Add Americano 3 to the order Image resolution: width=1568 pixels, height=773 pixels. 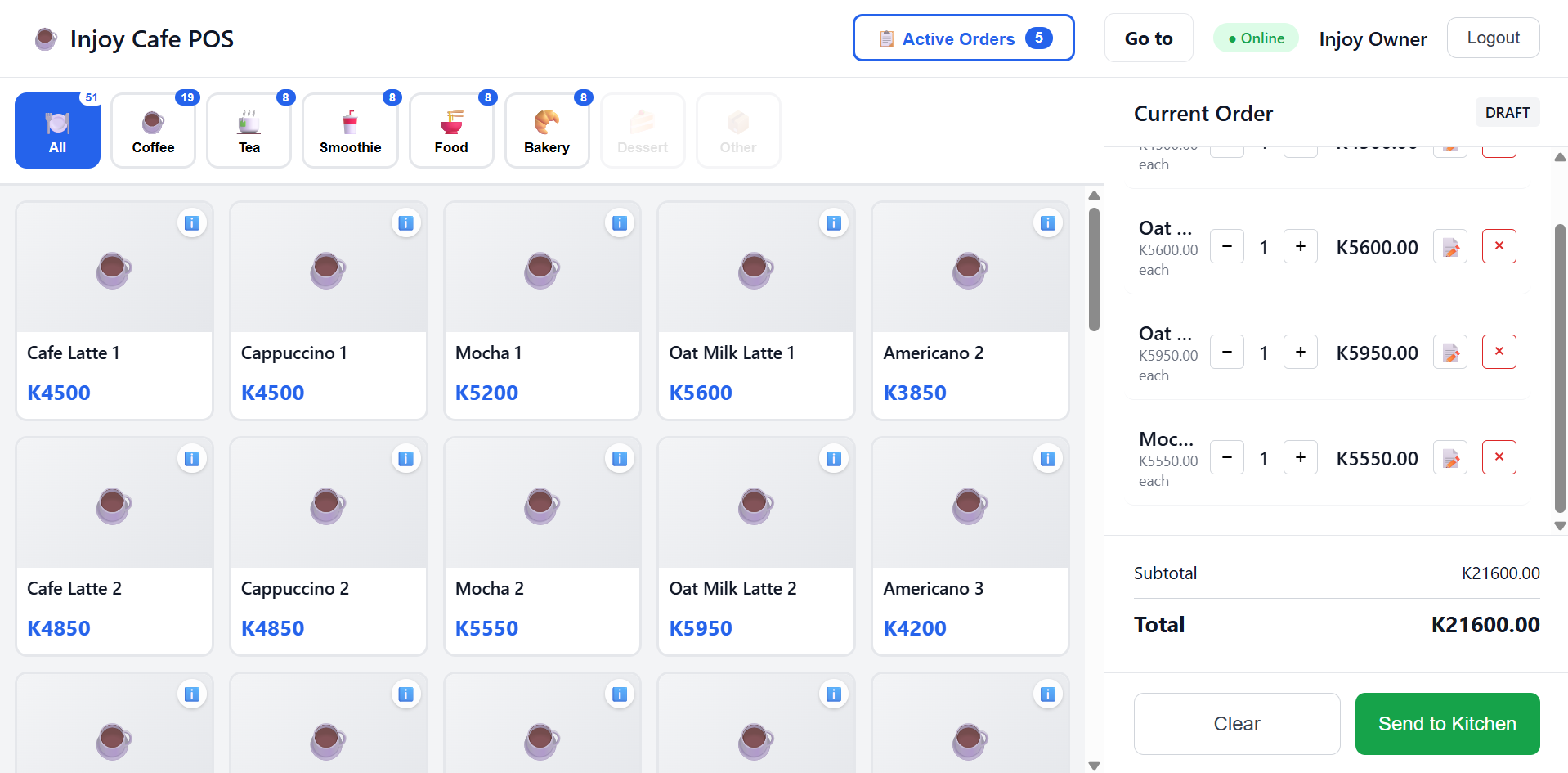click(970, 546)
